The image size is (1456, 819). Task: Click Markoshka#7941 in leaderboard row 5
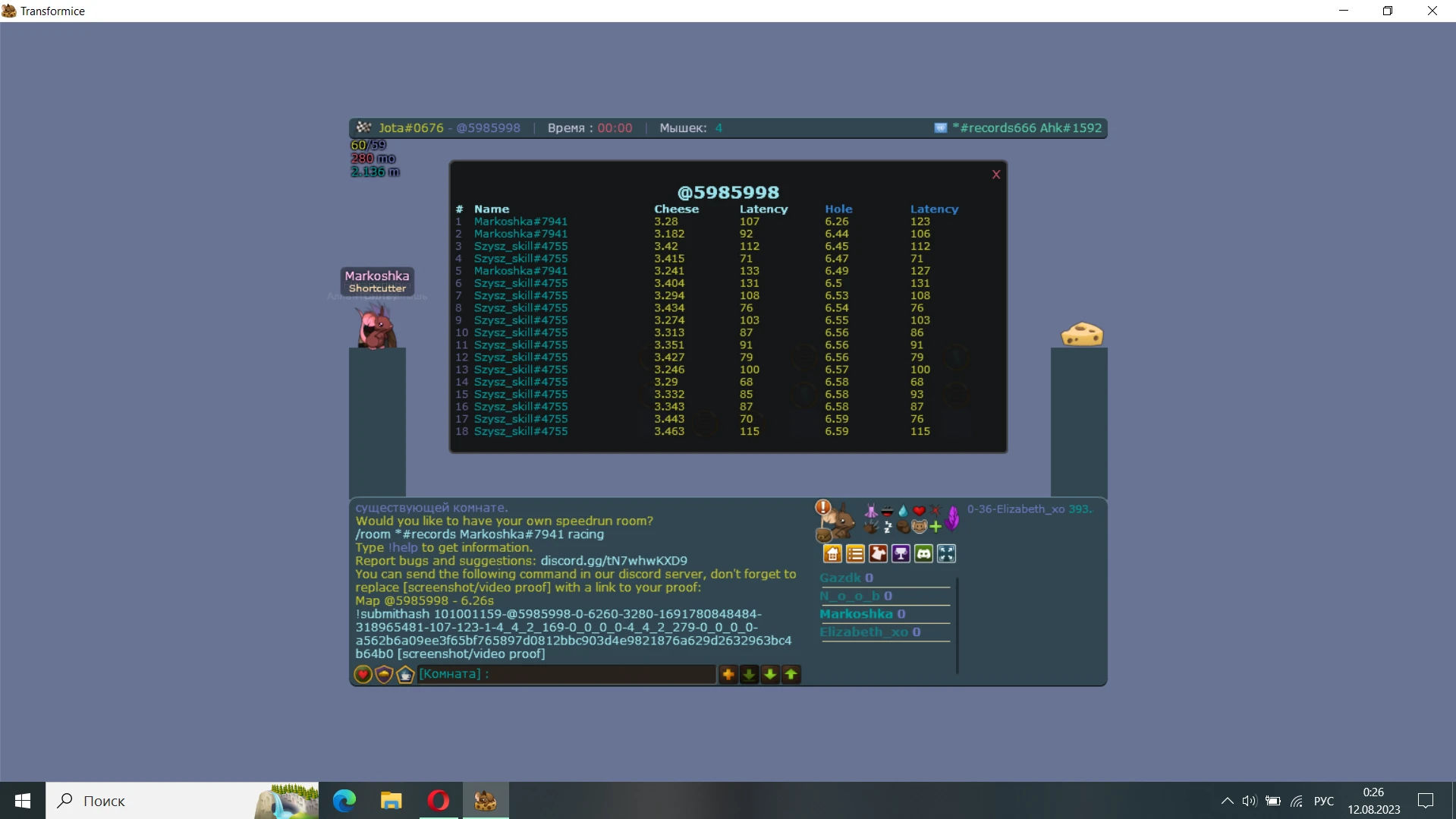pyautogui.click(x=520, y=271)
